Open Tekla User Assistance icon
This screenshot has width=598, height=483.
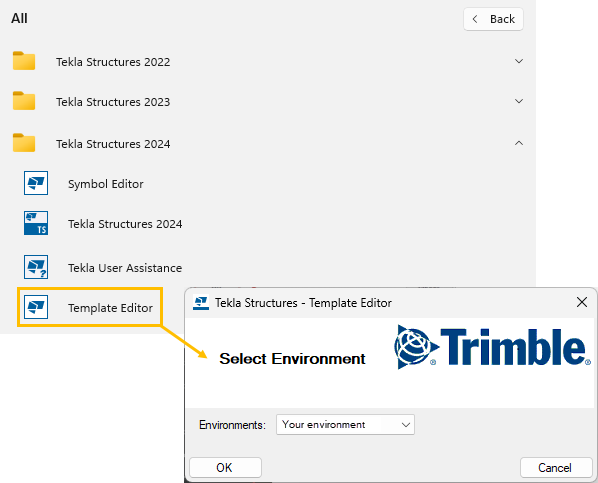pyautogui.click(x=36, y=267)
